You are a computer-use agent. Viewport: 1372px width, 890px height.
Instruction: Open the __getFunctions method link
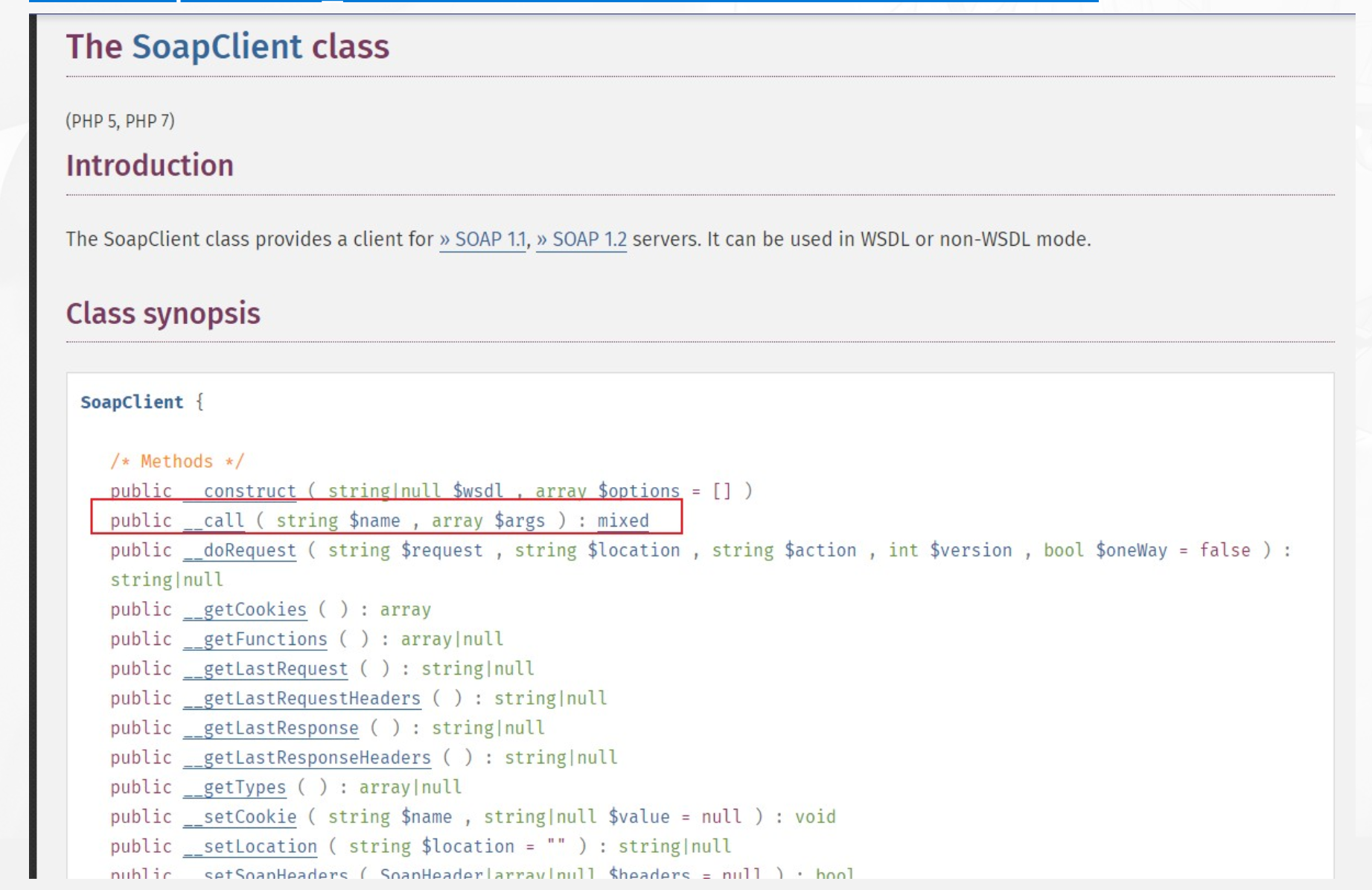point(255,640)
